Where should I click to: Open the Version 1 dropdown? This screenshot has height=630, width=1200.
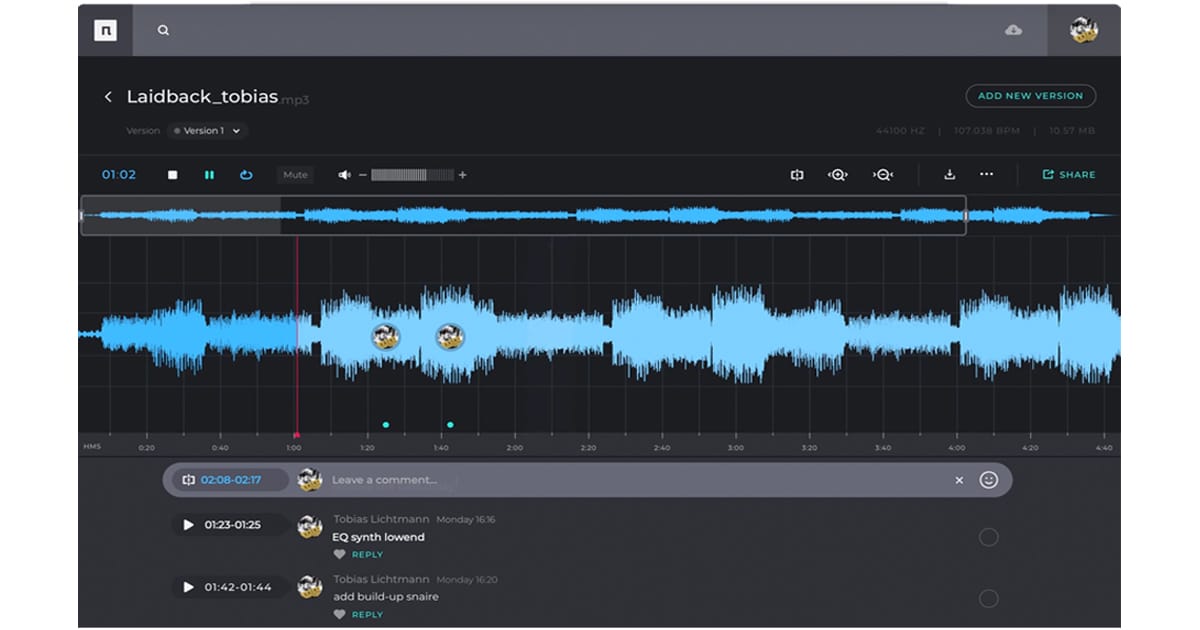tap(208, 131)
